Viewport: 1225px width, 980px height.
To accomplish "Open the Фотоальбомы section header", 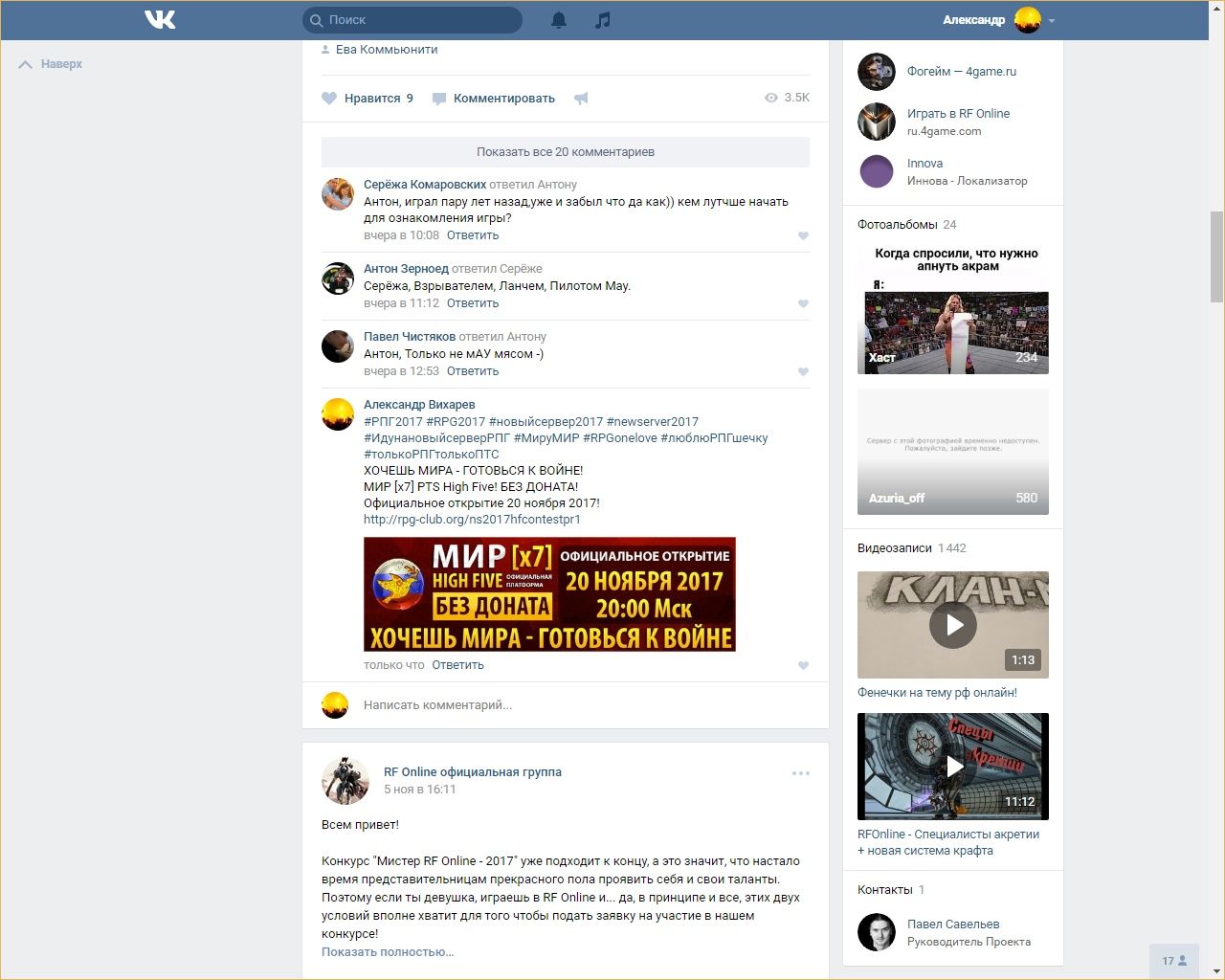I will pyautogui.click(x=898, y=225).
